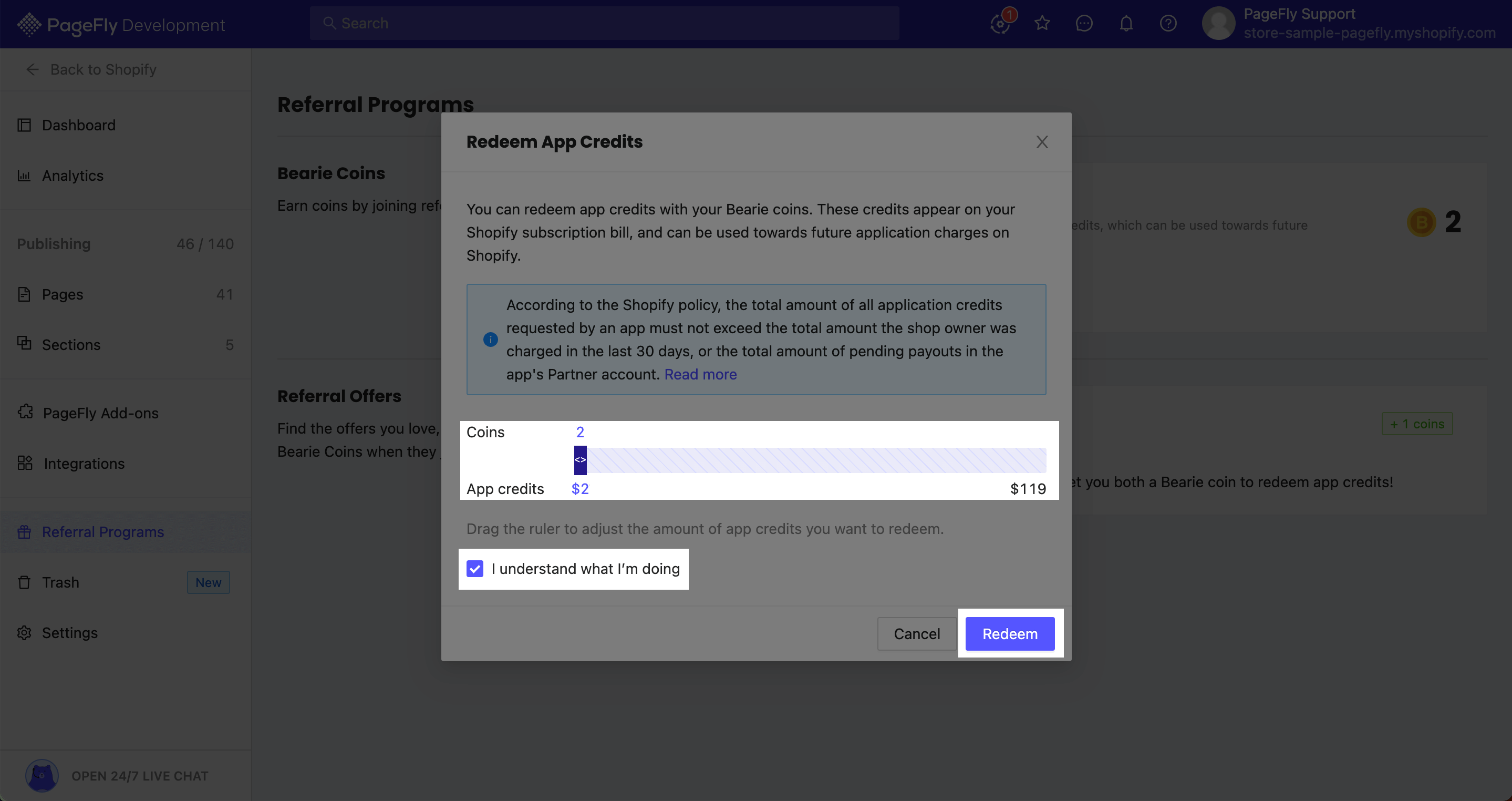The image size is (1512, 801).
Task: Select Referral Programs menu item
Action: point(126,531)
